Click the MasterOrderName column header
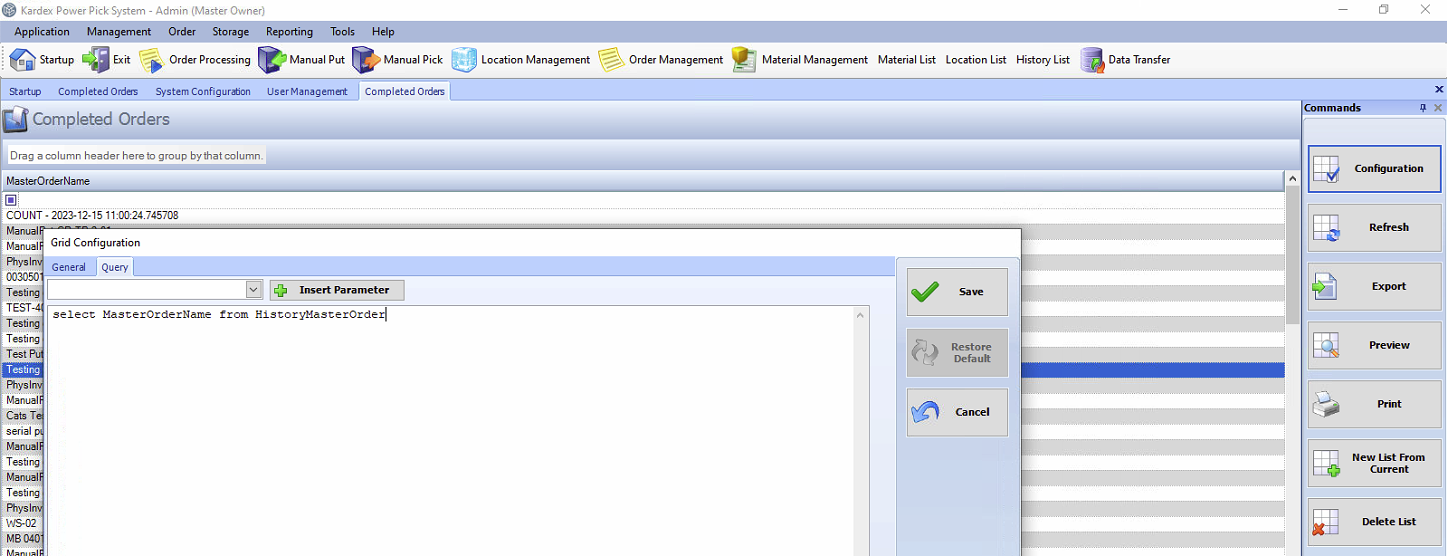 tap(643, 181)
